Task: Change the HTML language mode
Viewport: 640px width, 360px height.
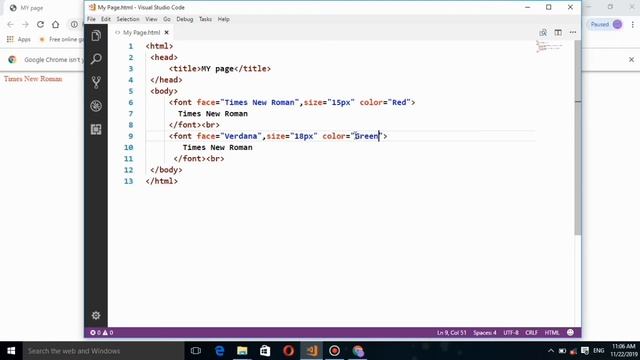Action: point(552,333)
